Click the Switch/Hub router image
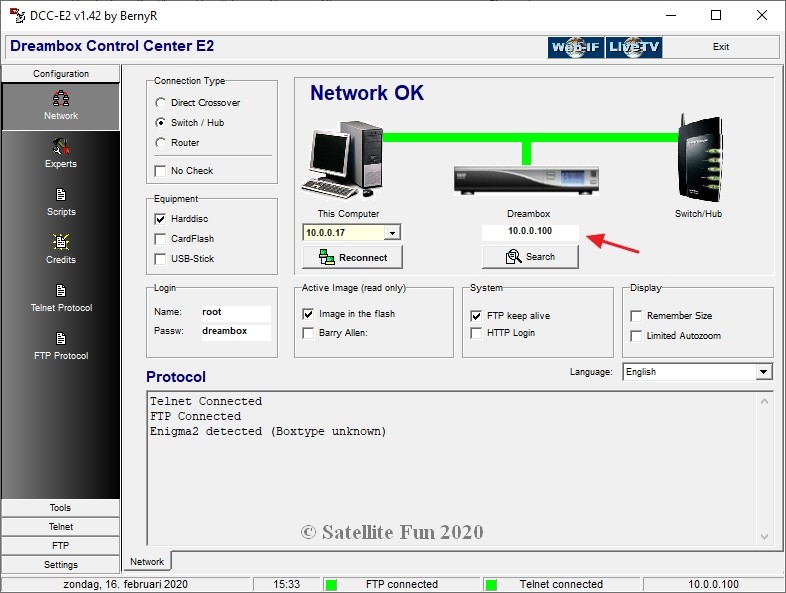The image size is (786, 593). coord(700,158)
